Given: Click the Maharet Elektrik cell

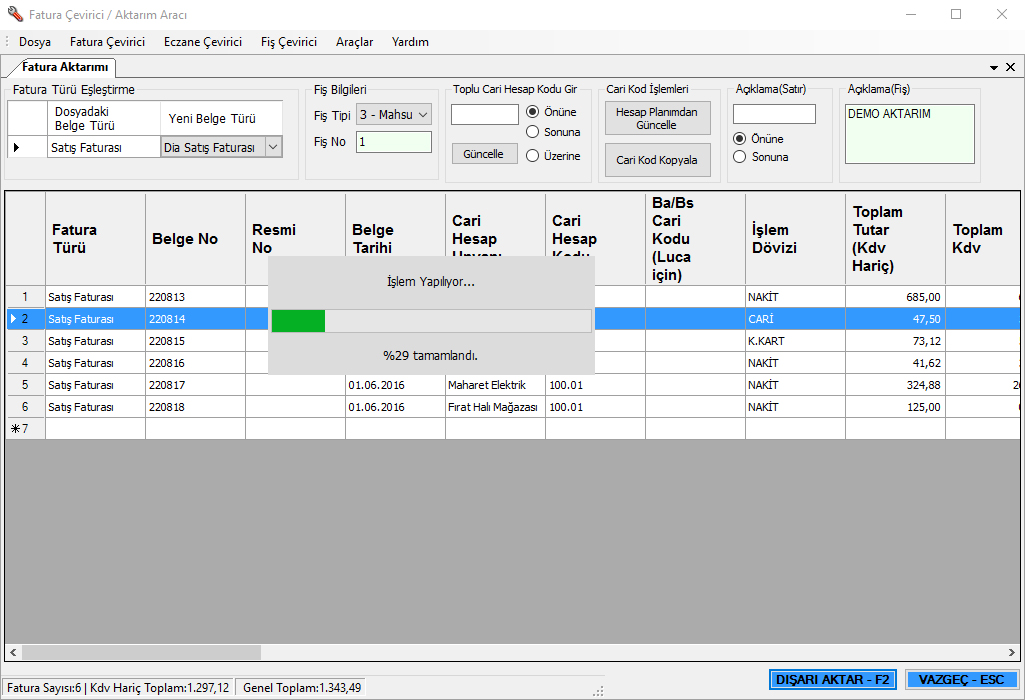Looking at the screenshot, I should tap(496, 385).
